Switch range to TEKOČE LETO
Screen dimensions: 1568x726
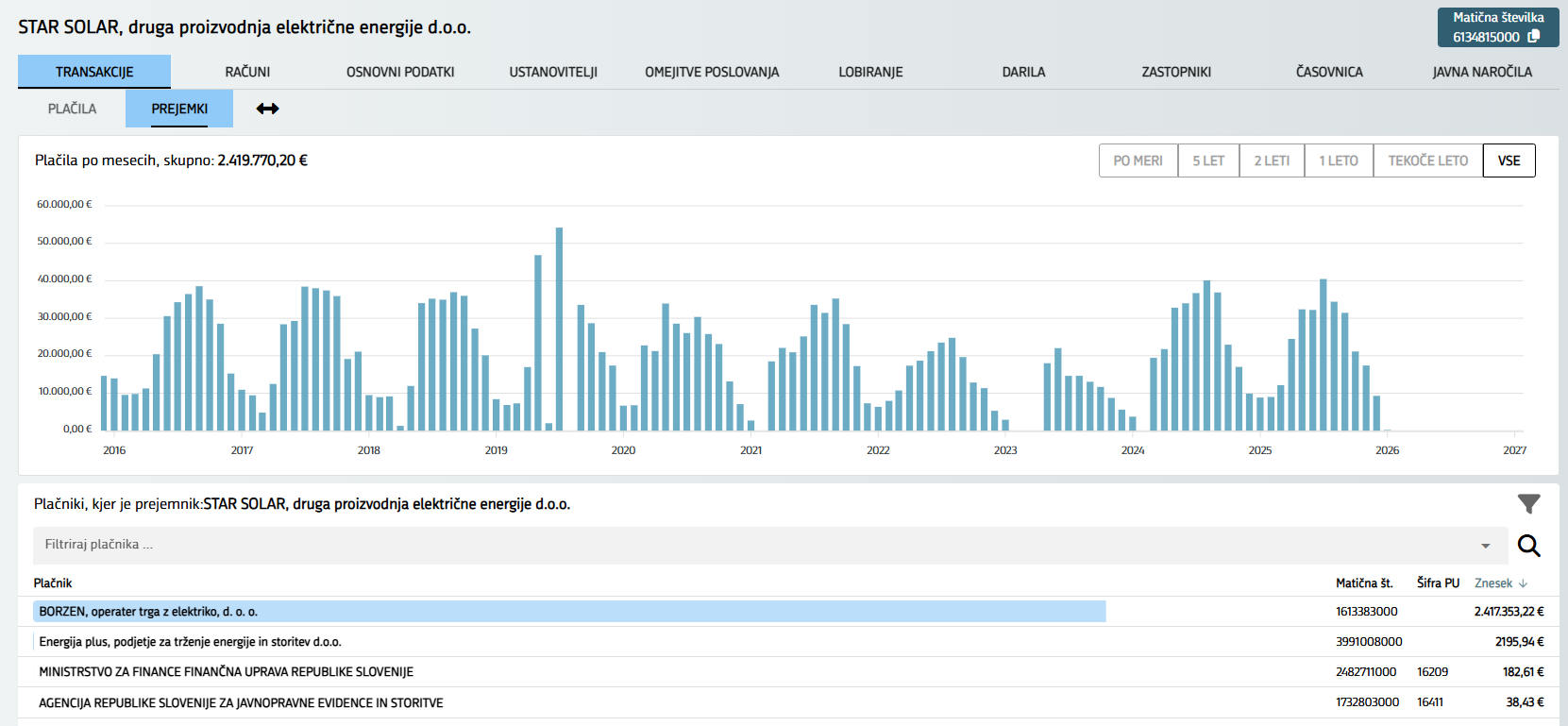point(1427,160)
